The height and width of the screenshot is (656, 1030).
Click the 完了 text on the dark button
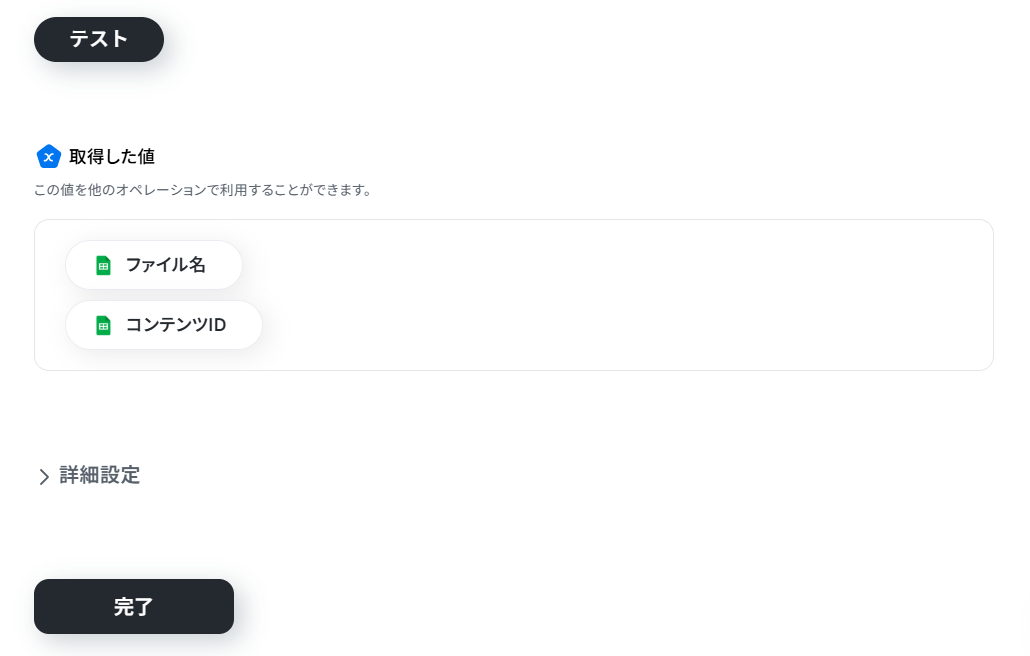133,607
